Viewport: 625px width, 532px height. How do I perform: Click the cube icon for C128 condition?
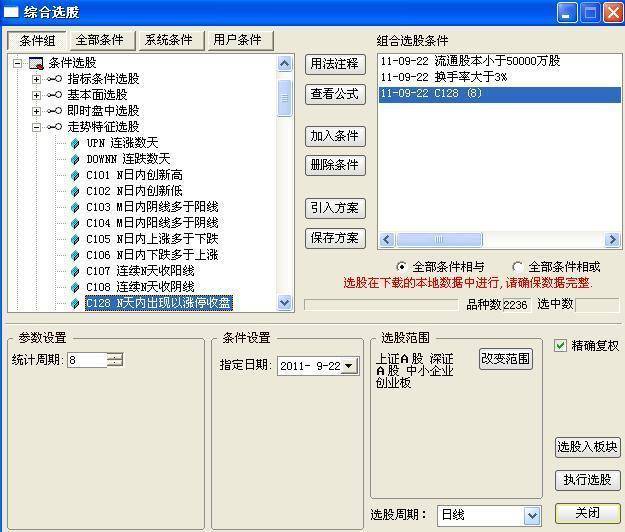[75, 303]
